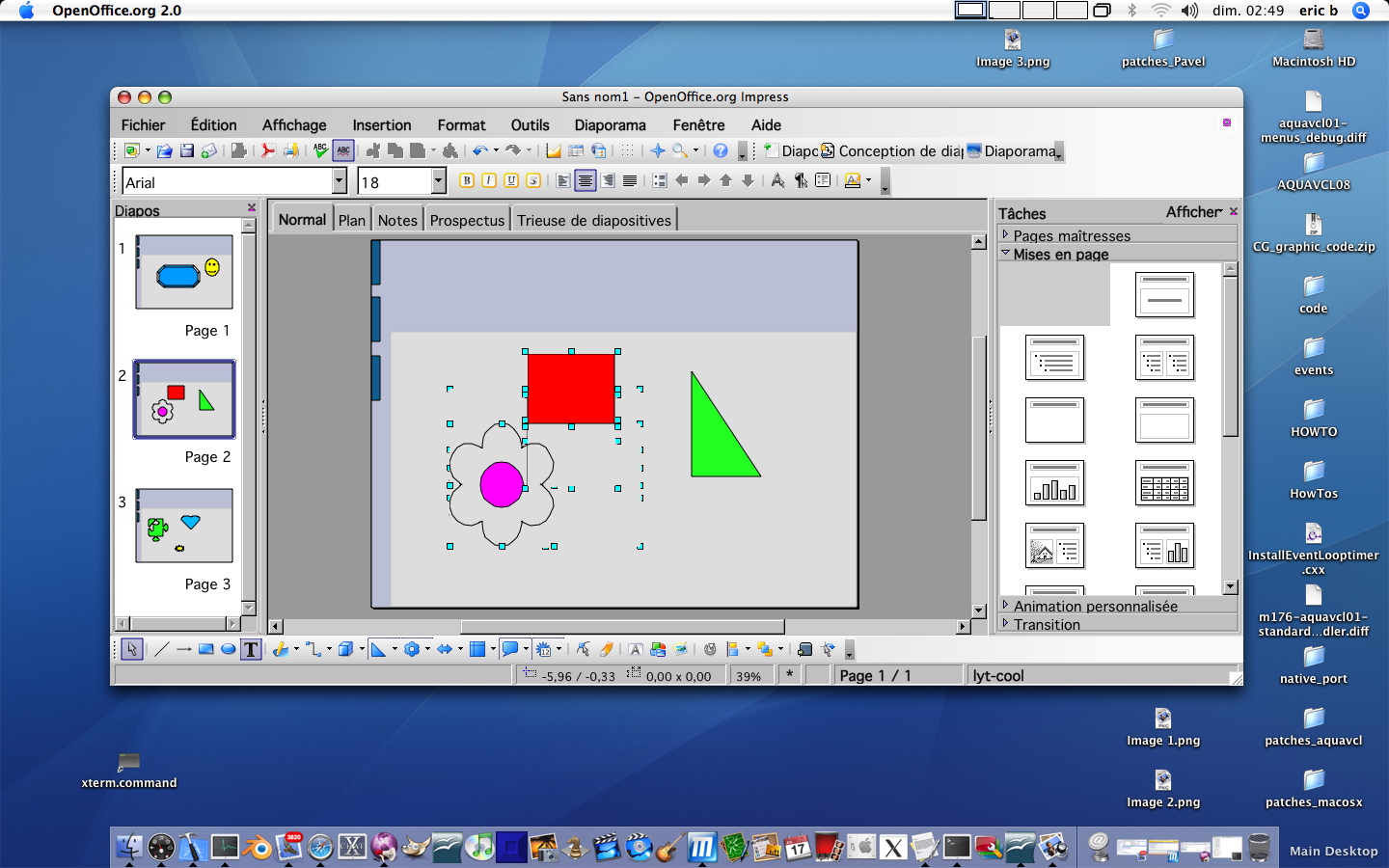Select Page 1 slide thumbnail
Image resolution: width=1389 pixels, height=868 pixels.
pos(184,272)
